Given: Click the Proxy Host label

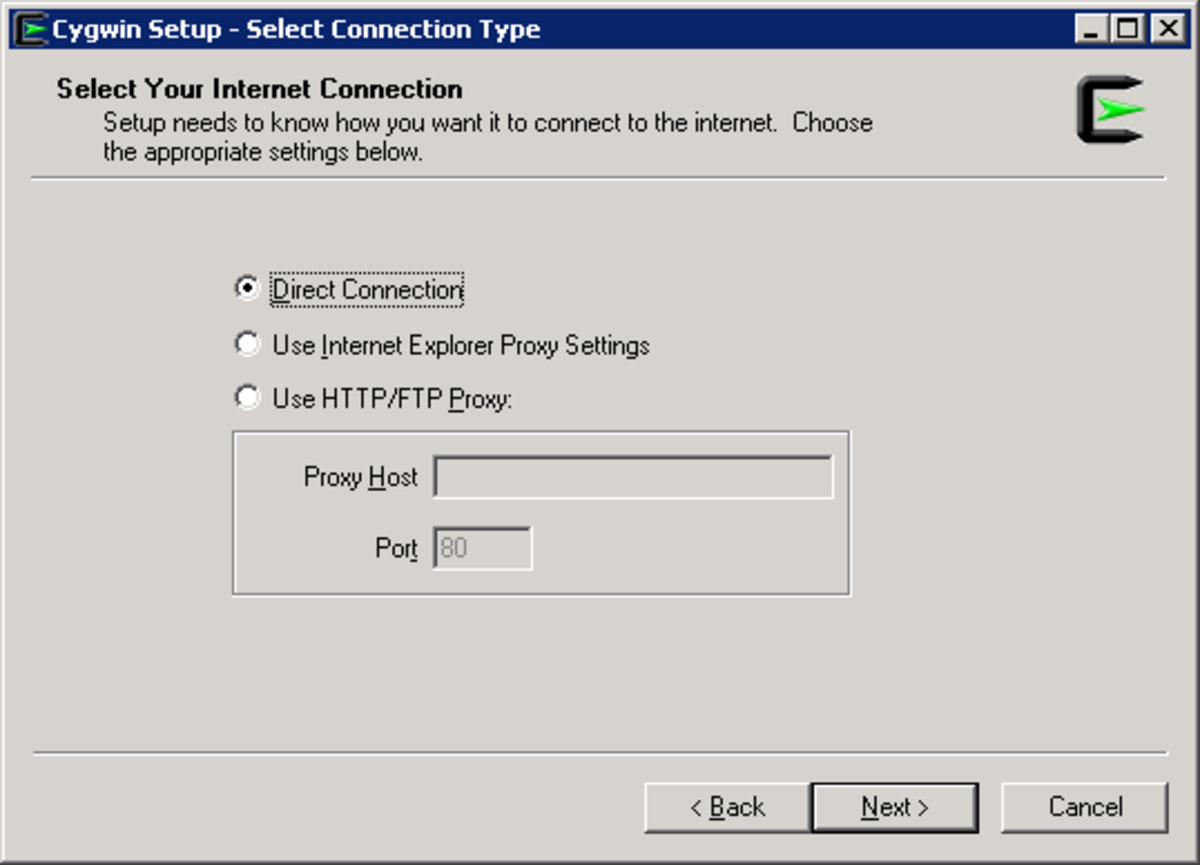Looking at the screenshot, I should pyautogui.click(x=359, y=478).
